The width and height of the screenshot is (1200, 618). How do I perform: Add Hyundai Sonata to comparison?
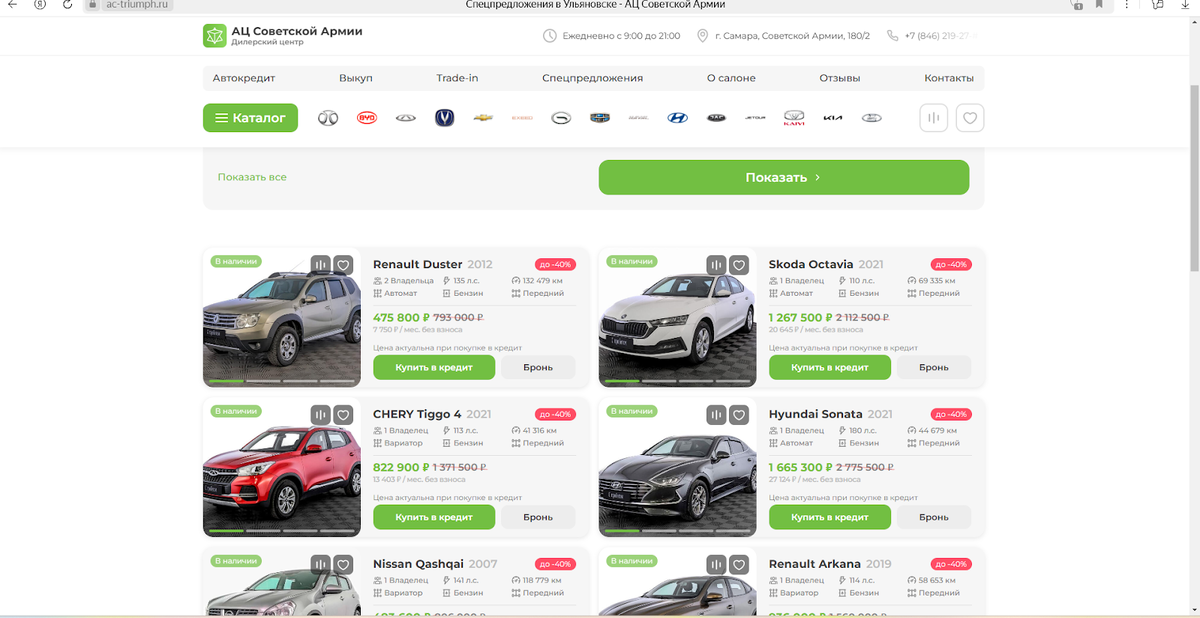point(716,414)
